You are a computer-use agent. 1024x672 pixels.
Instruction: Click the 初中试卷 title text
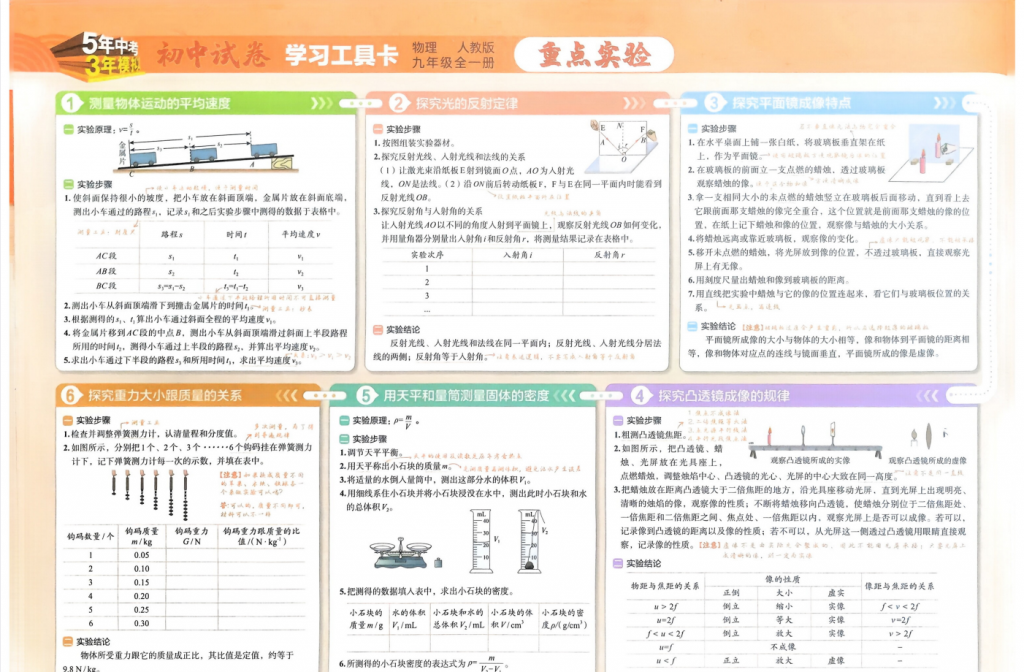(213, 54)
